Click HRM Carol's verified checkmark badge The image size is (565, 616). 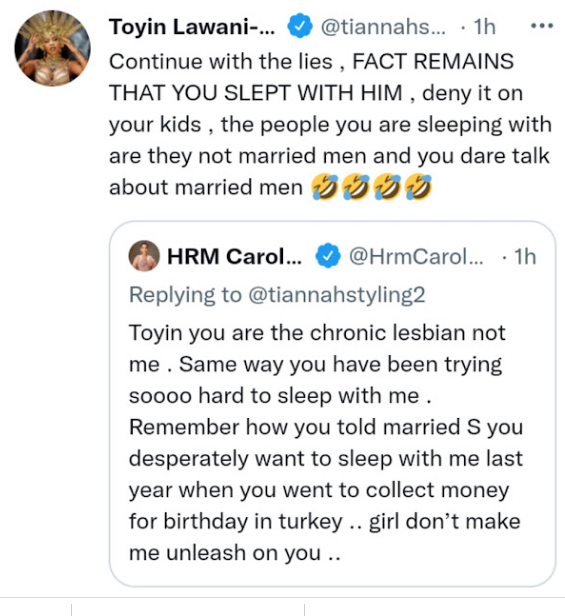[328, 256]
